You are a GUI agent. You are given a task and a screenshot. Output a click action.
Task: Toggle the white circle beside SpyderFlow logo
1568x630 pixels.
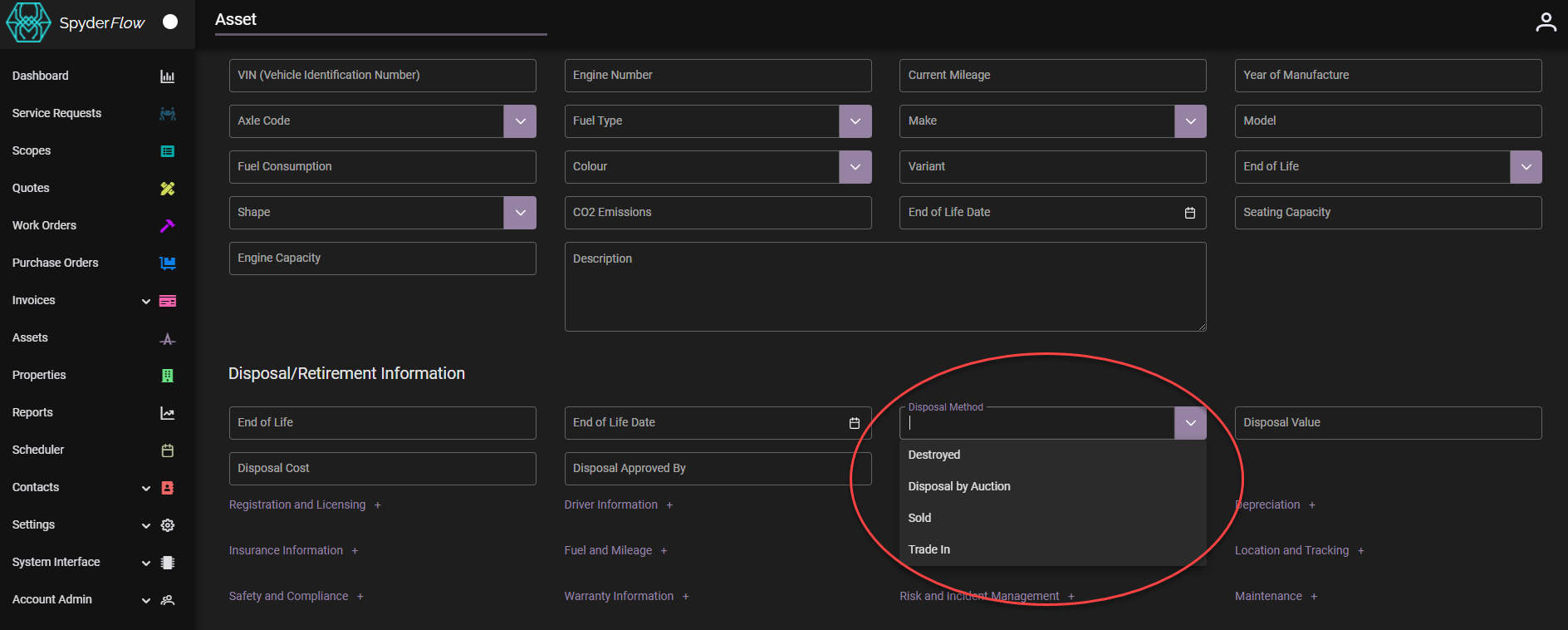[x=170, y=22]
